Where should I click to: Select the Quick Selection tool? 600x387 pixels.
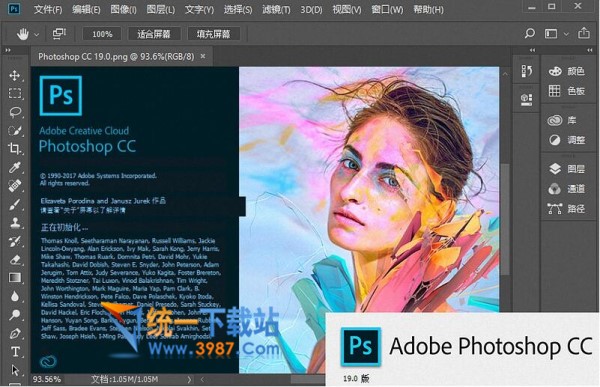tap(15, 131)
